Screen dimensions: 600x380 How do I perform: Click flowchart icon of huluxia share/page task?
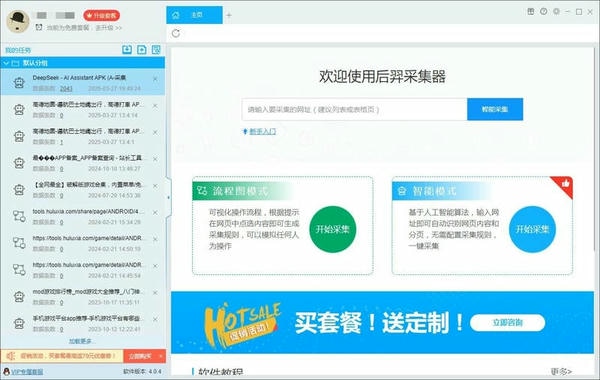pyautogui.click(x=19, y=216)
